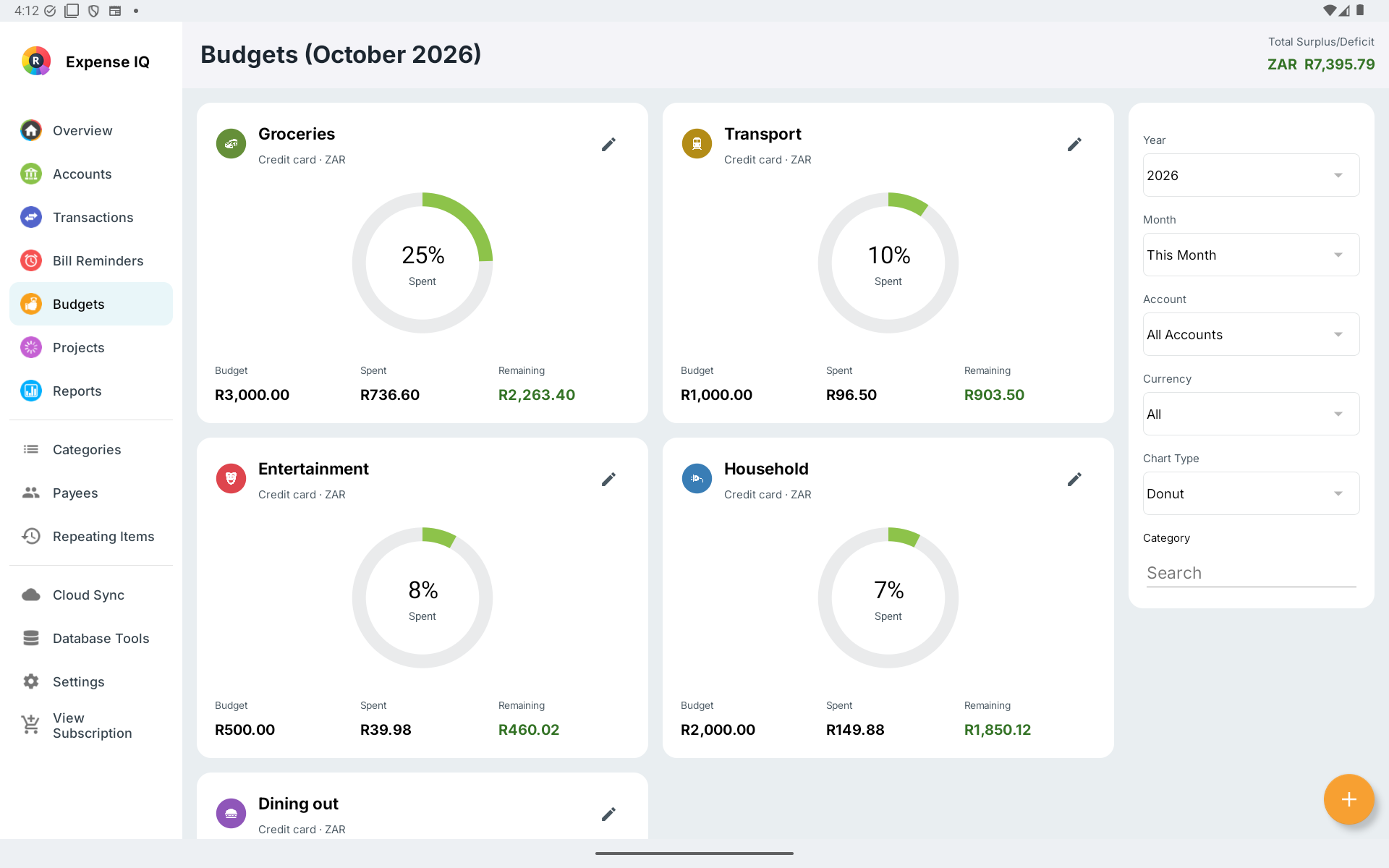Tap the Household budget edit pencil
This screenshot has width=1389, height=868.
pyautogui.click(x=1074, y=480)
